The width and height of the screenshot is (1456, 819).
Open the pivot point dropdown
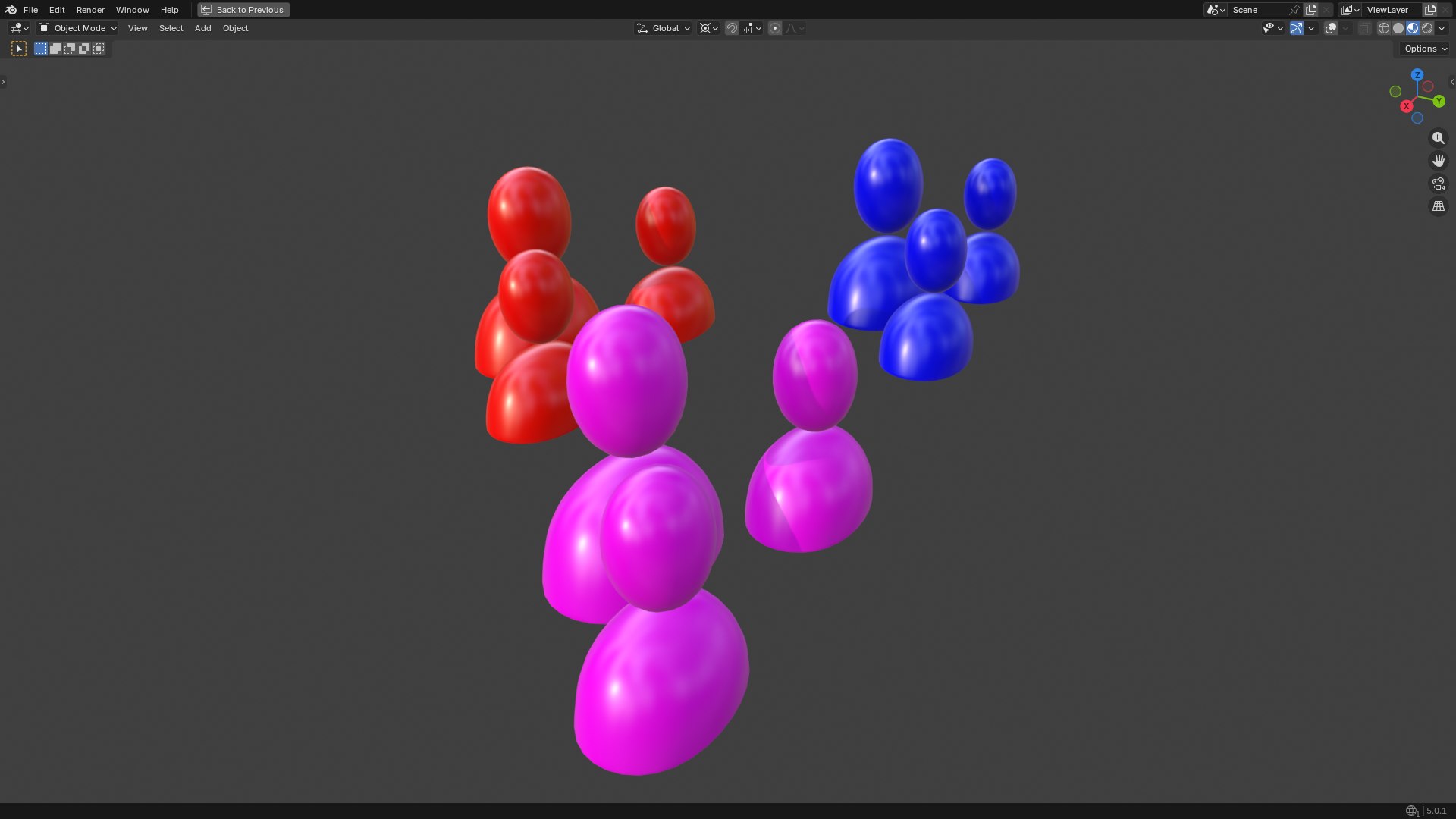pos(709,28)
